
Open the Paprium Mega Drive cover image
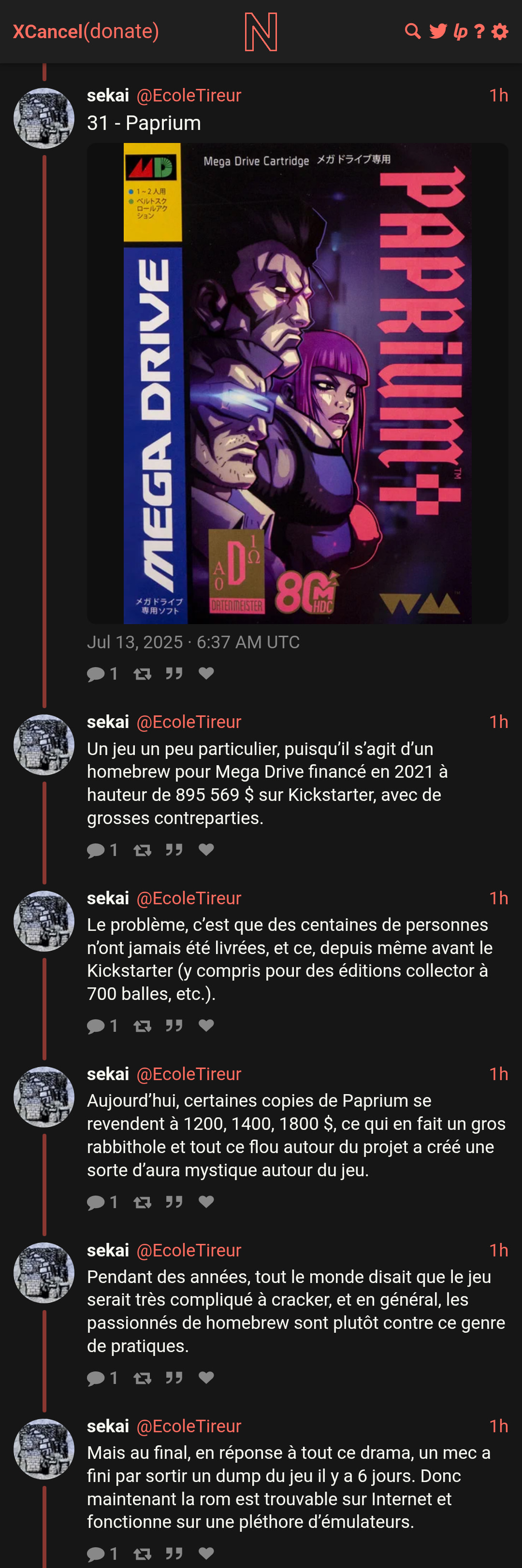pos(297,383)
